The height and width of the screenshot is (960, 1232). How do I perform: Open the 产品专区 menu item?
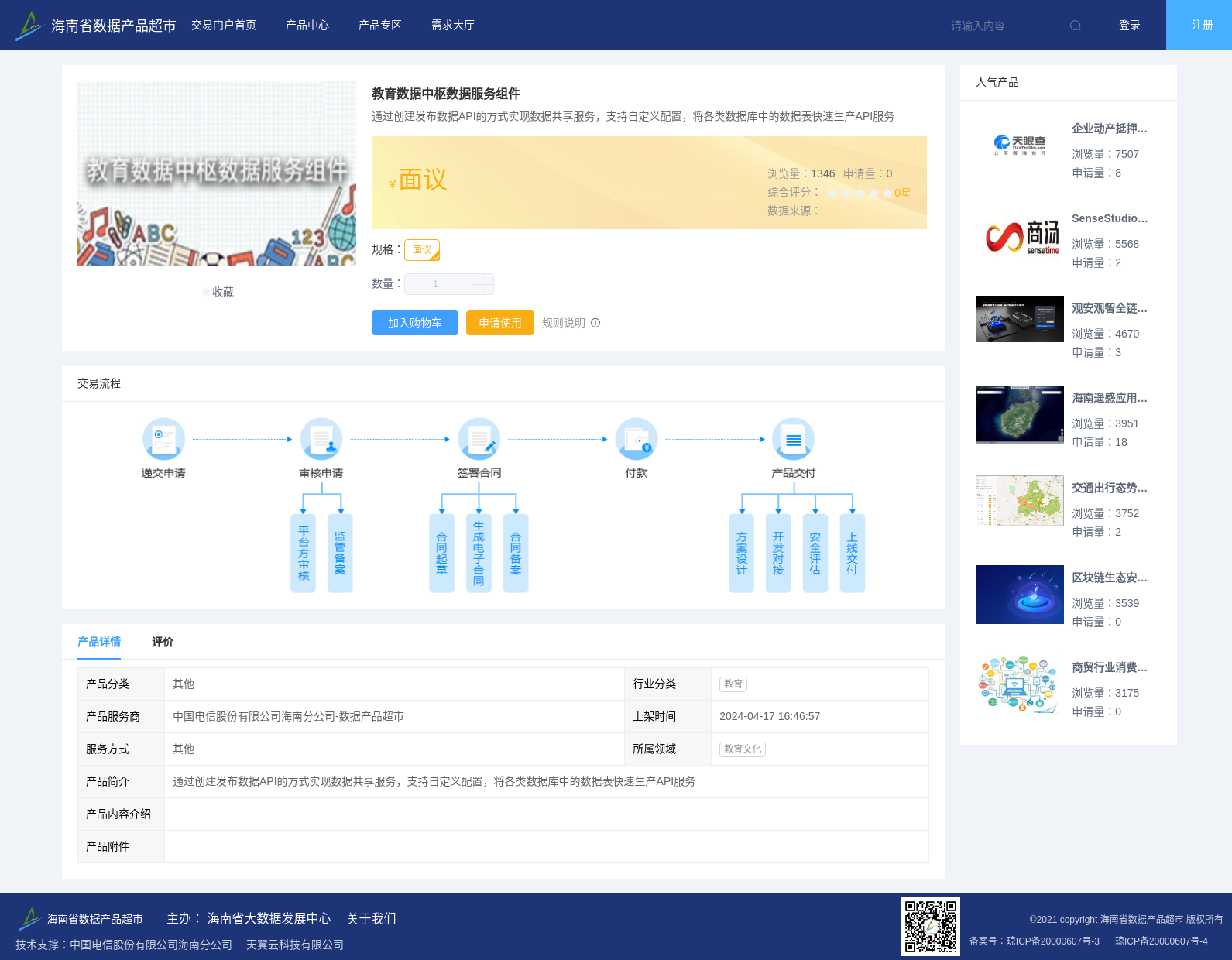pyautogui.click(x=380, y=26)
